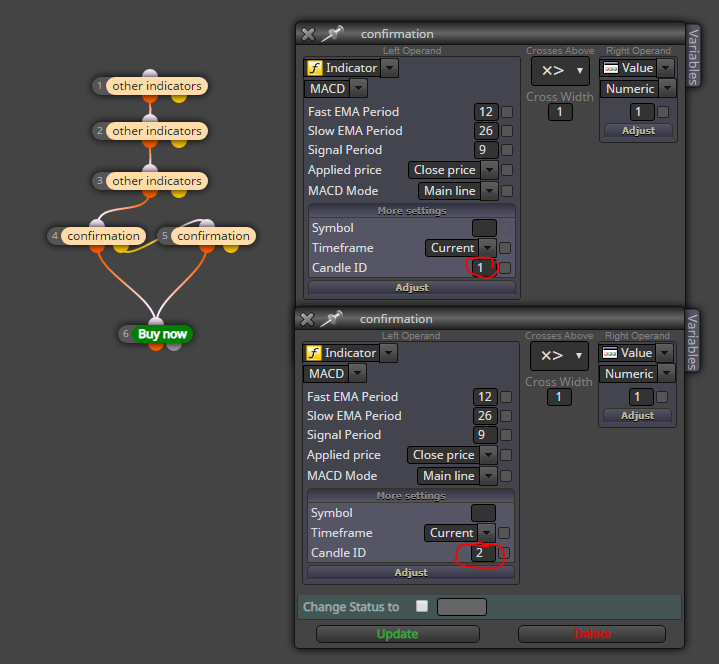Screen dimensions: 719x664
Task: Open Crosses Above operator dropdown in lower panel
Action: (x=559, y=356)
